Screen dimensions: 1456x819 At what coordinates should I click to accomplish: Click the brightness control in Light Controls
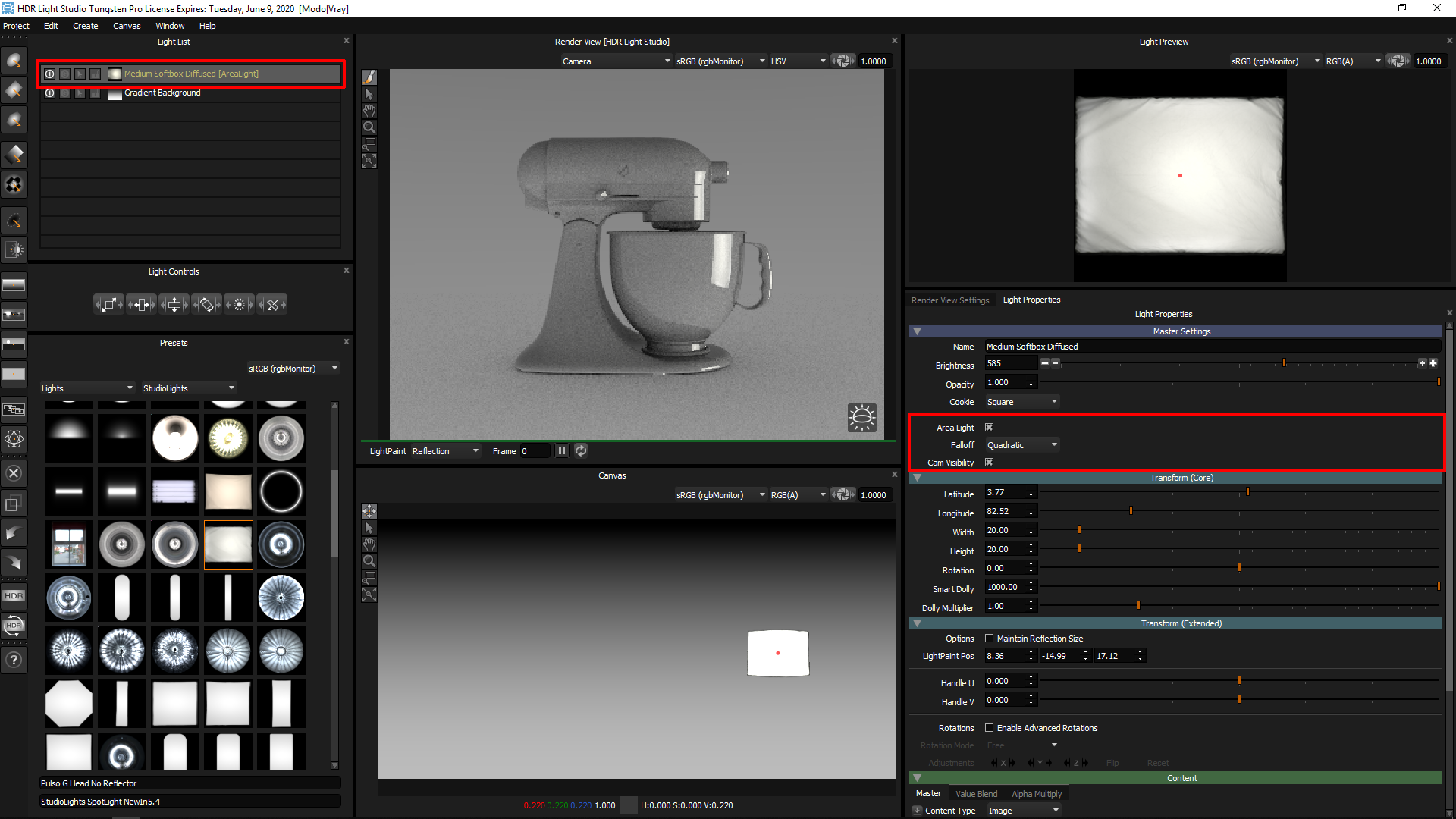pyautogui.click(x=239, y=305)
